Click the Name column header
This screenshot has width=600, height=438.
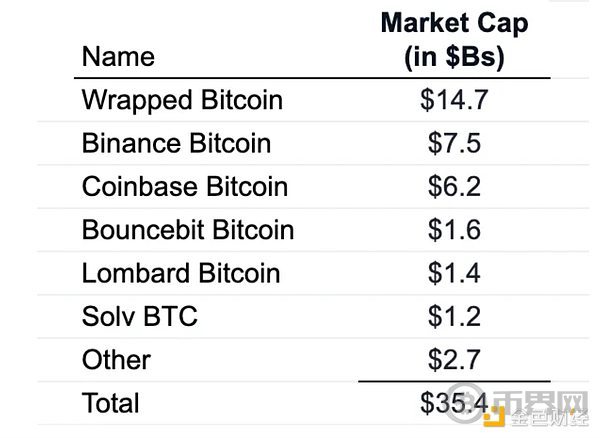tap(118, 57)
